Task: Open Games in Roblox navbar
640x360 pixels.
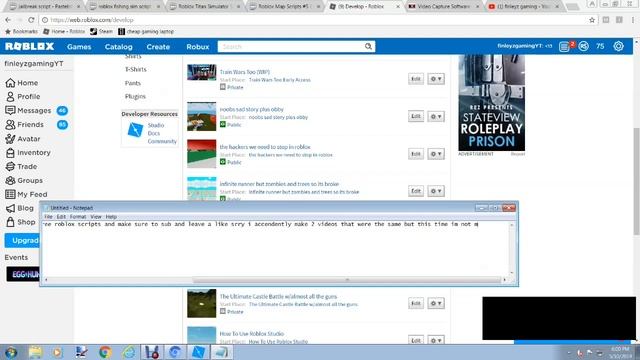Action: click(x=79, y=47)
